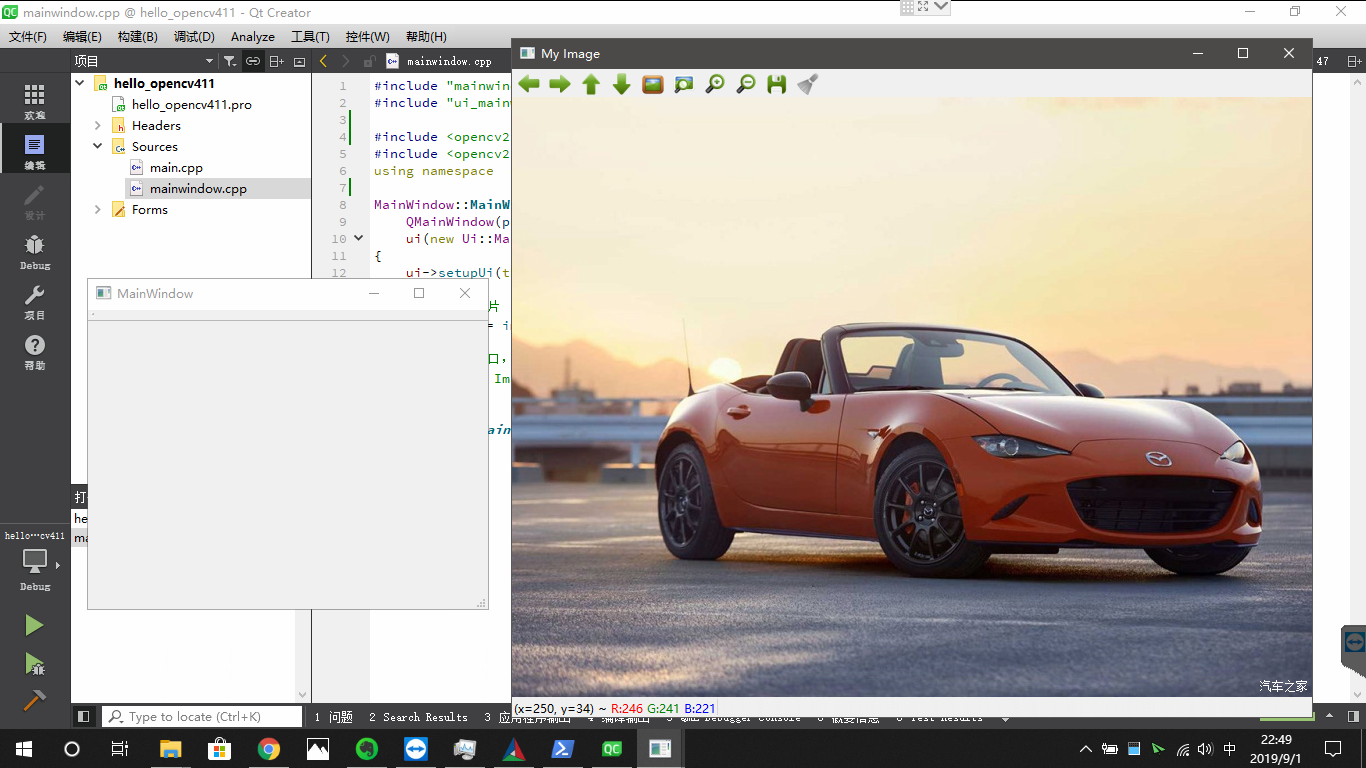This screenshot has height=768, width=1366.
Task: Click Search Results in the bottom bar
Action: coord(420,716)
